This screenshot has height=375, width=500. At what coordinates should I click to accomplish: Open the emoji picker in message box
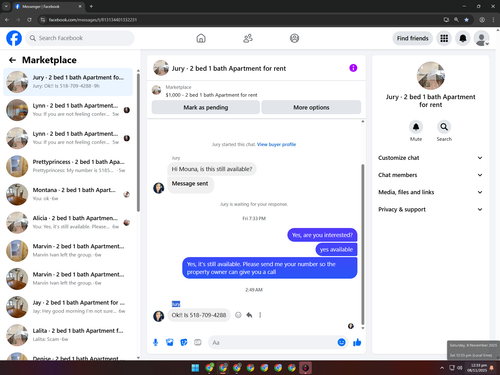tap(341, 342)
